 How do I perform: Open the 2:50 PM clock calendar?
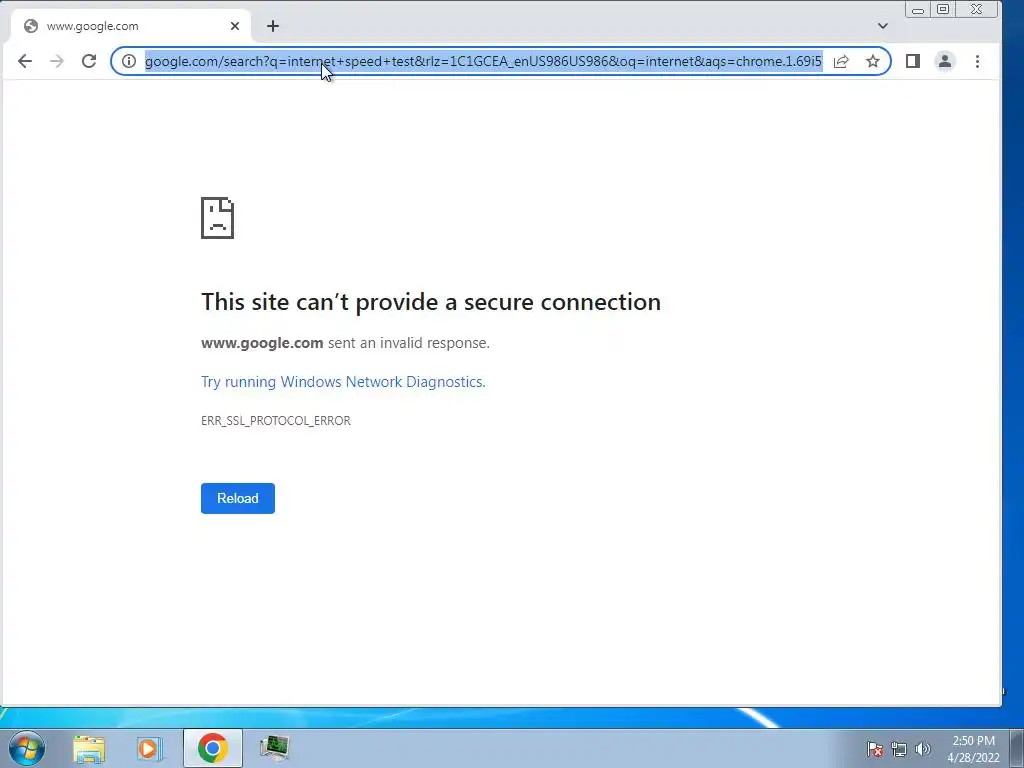click(x=973, y=749)
